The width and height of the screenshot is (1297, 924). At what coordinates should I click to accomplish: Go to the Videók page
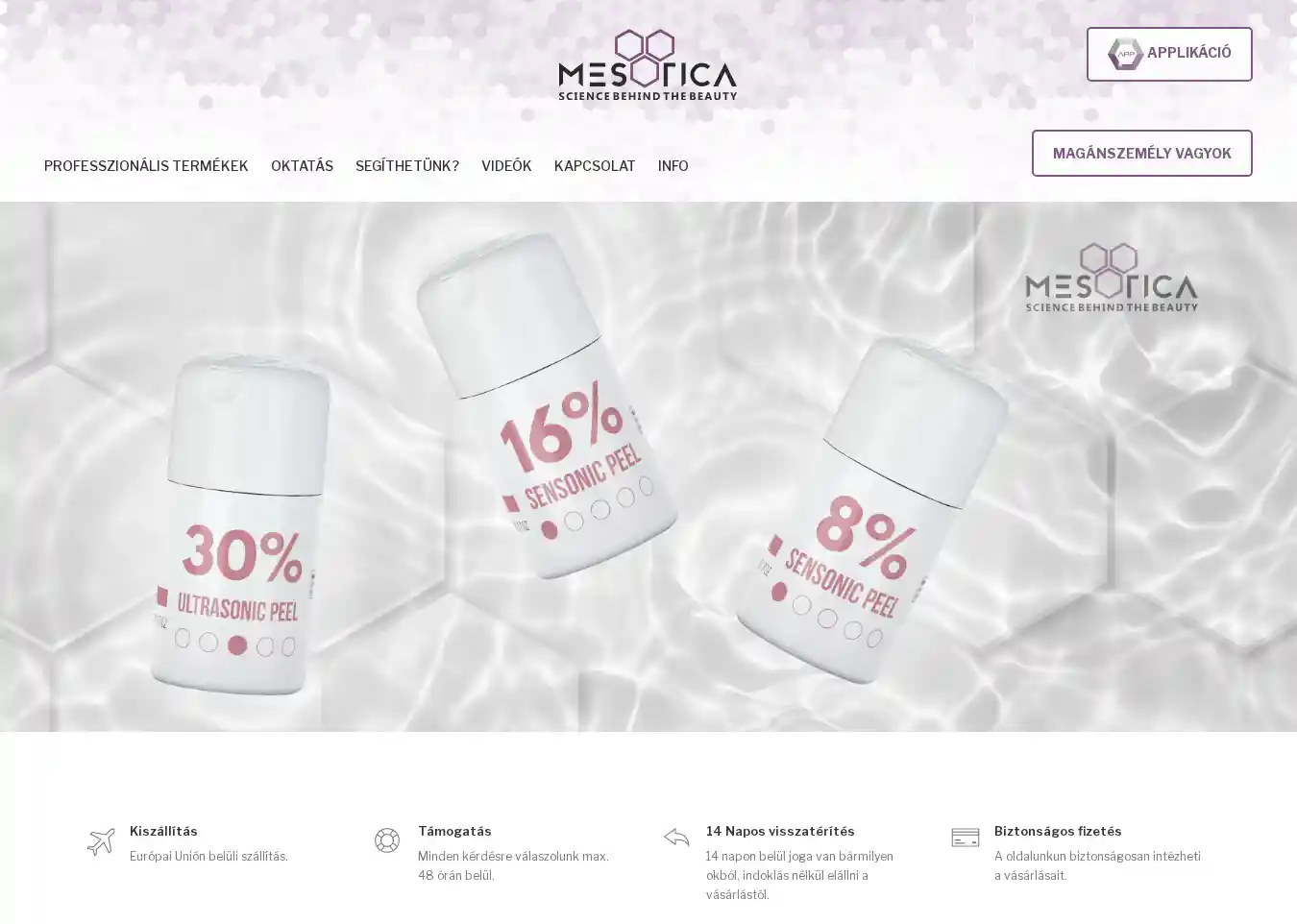(506, 166)
